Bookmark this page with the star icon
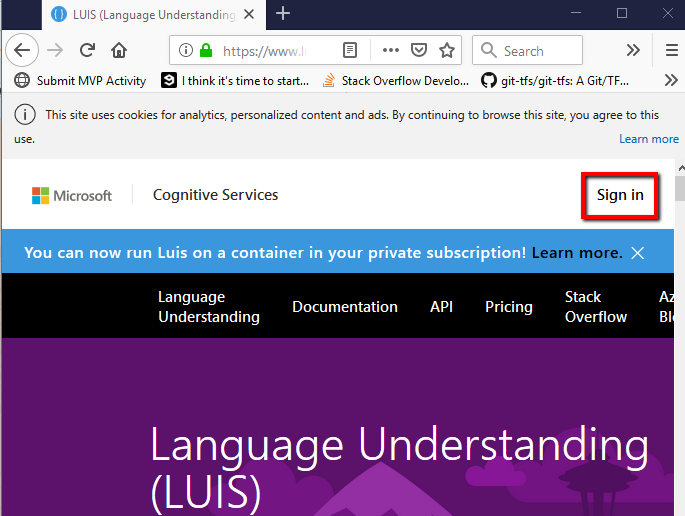This screenshot has height=516, width=685. click(x=447, y=50)
